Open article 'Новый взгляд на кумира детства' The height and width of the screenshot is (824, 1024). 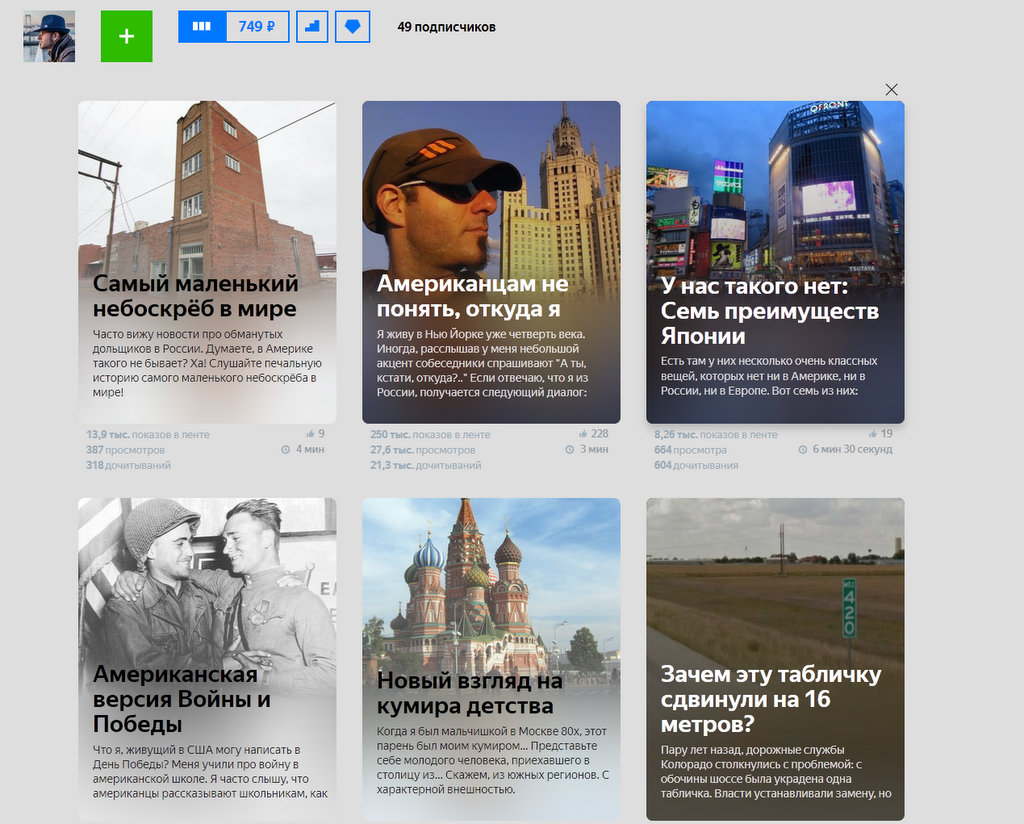coord(470,693)
